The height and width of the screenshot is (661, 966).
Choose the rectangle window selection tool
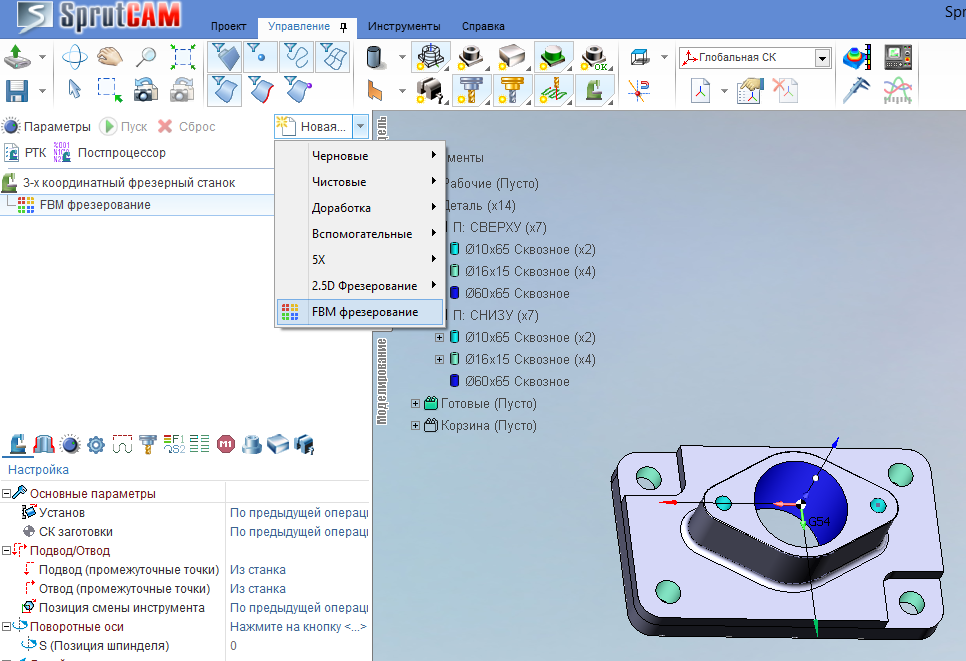110,90
